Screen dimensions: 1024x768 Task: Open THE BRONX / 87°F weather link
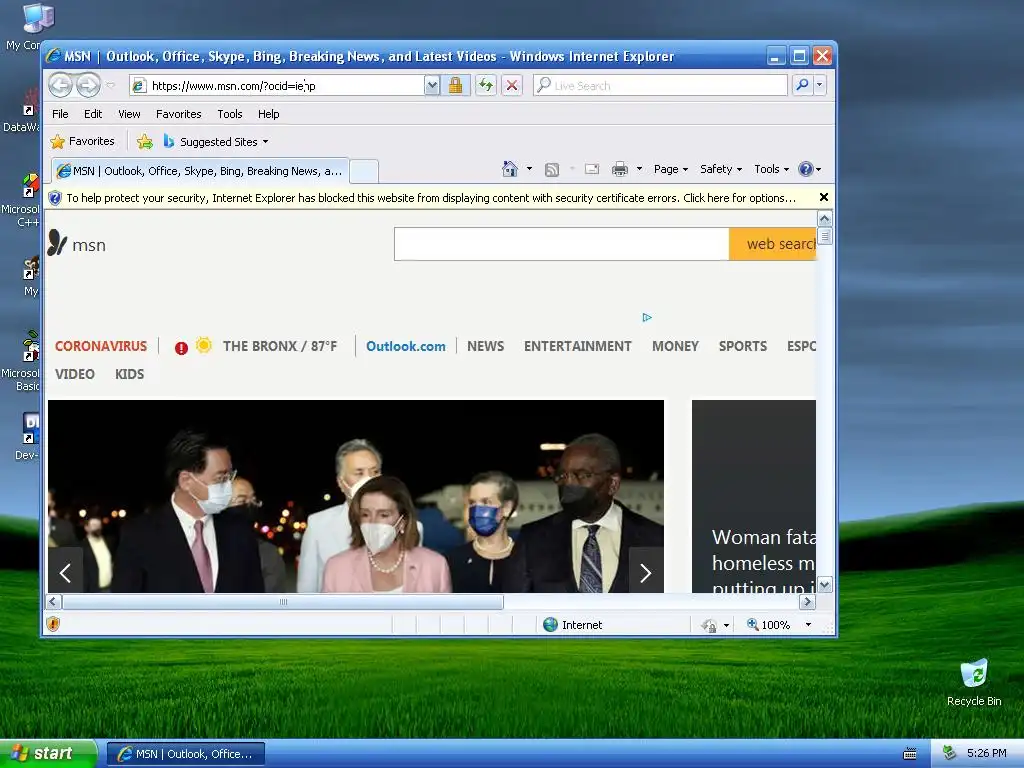point(280,346)
